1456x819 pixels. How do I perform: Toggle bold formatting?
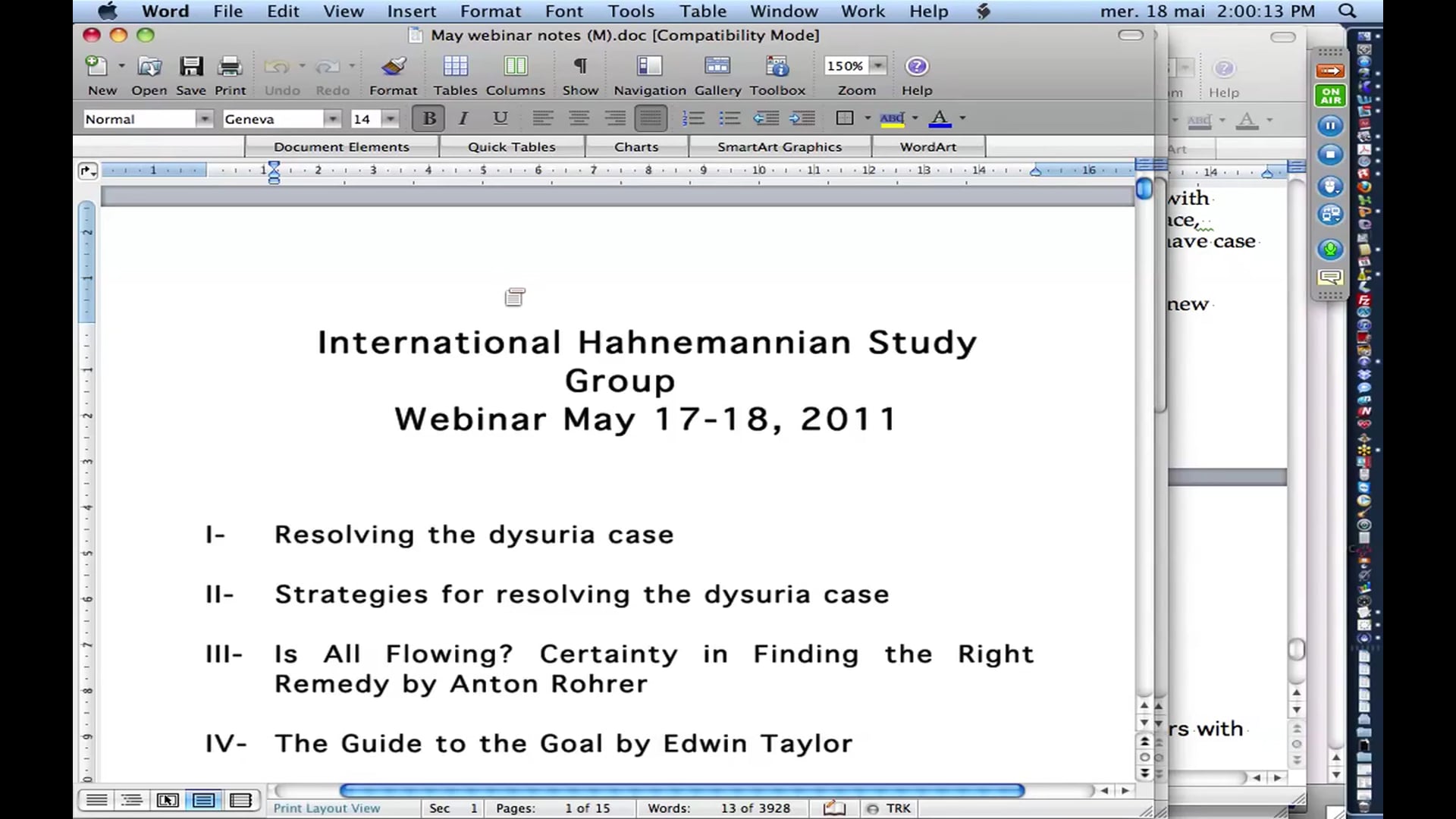coord(428,118)
